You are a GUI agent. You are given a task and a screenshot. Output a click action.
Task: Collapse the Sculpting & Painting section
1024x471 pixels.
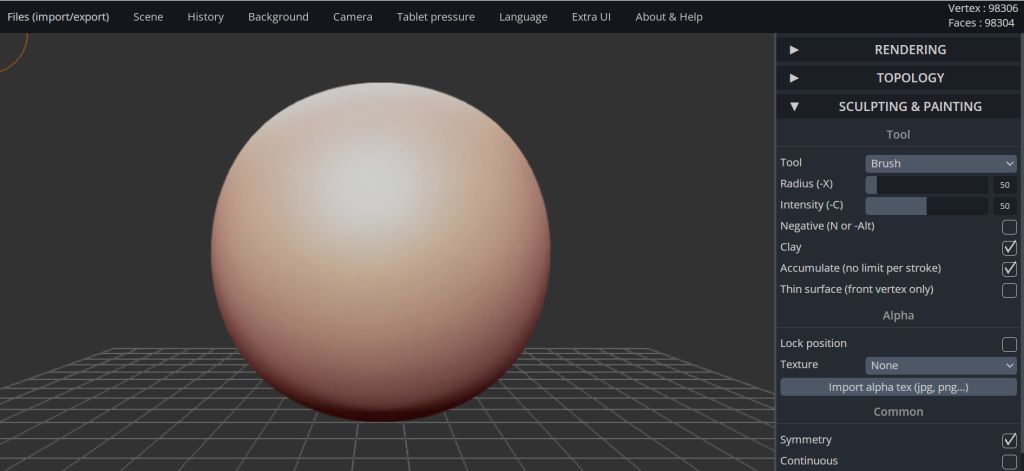794,106
